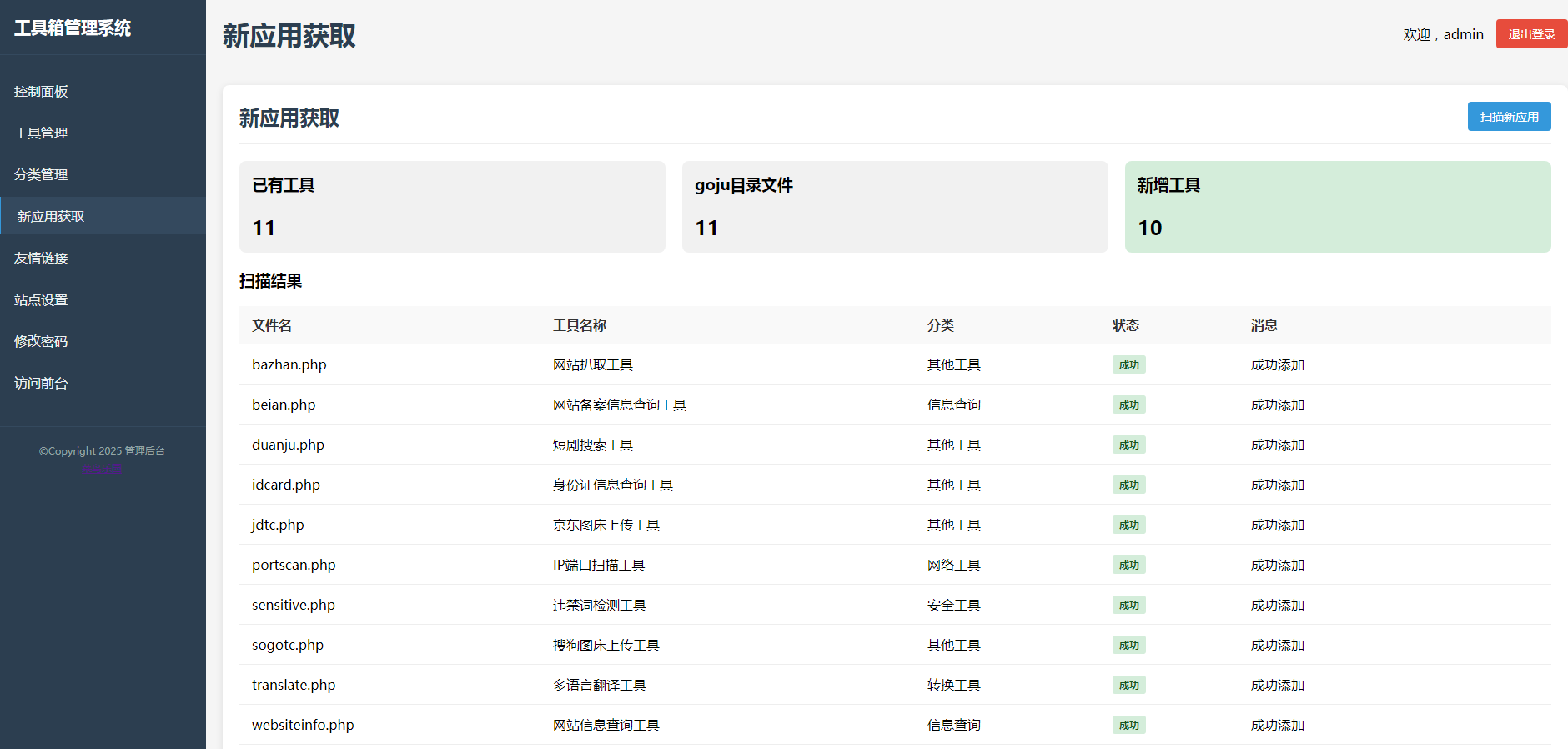The height and width of the screenshot is (749, 1568).
Task: Follow the purple 菜鸟乐园 footer link
Action: [102, 468]
